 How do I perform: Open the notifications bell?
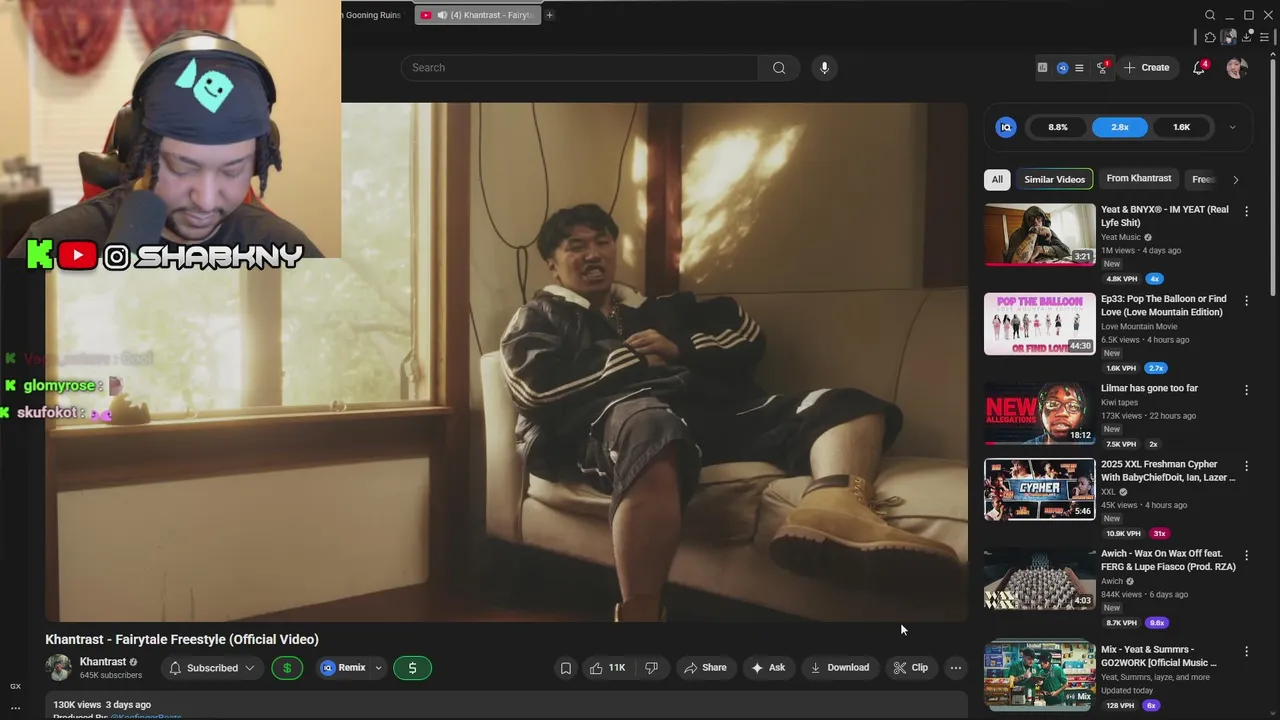1199,68
